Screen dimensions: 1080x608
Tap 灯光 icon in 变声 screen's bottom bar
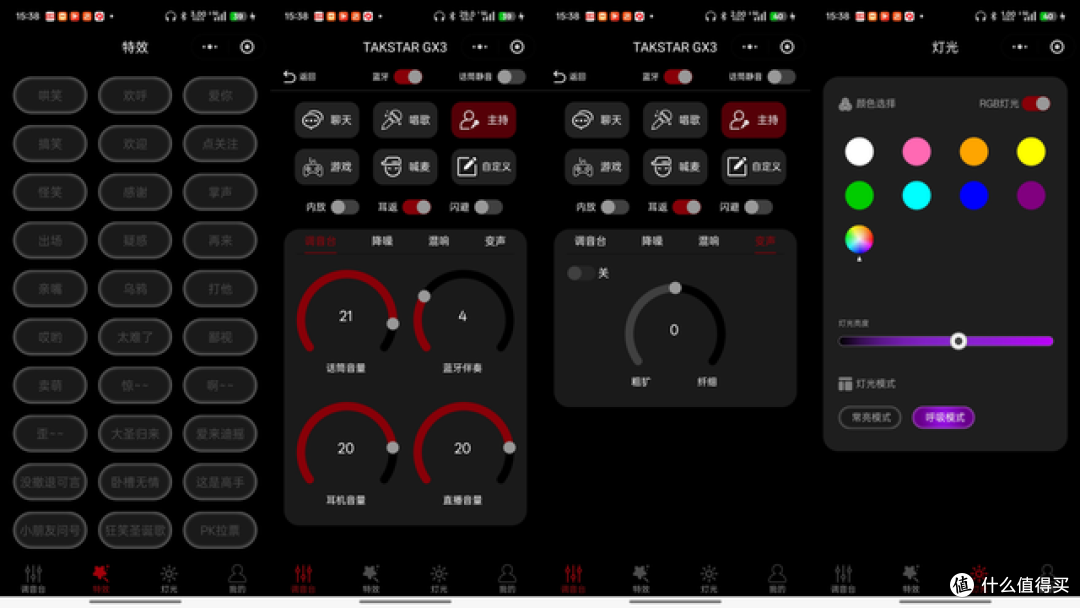709,578
